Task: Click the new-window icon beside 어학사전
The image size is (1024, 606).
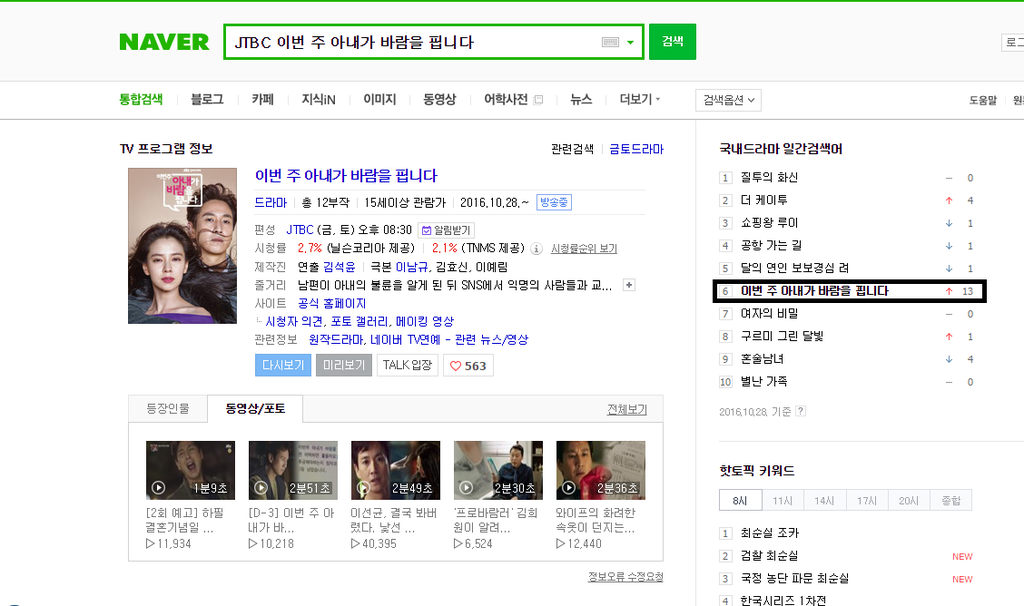Action: click(x=538, y=100)
